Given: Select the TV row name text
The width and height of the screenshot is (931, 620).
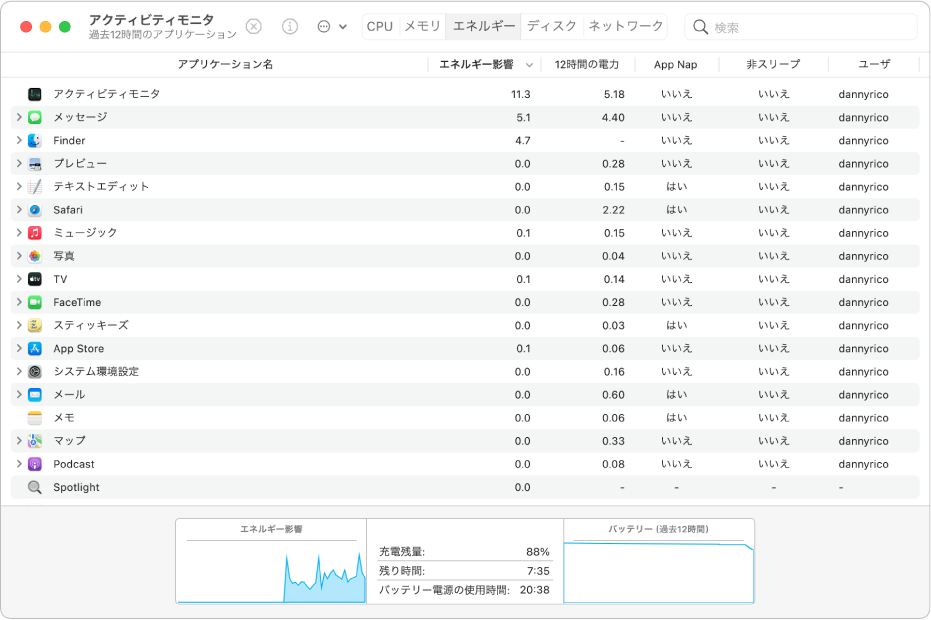Looking at the screenshot, I should click(x=60, y=279).
